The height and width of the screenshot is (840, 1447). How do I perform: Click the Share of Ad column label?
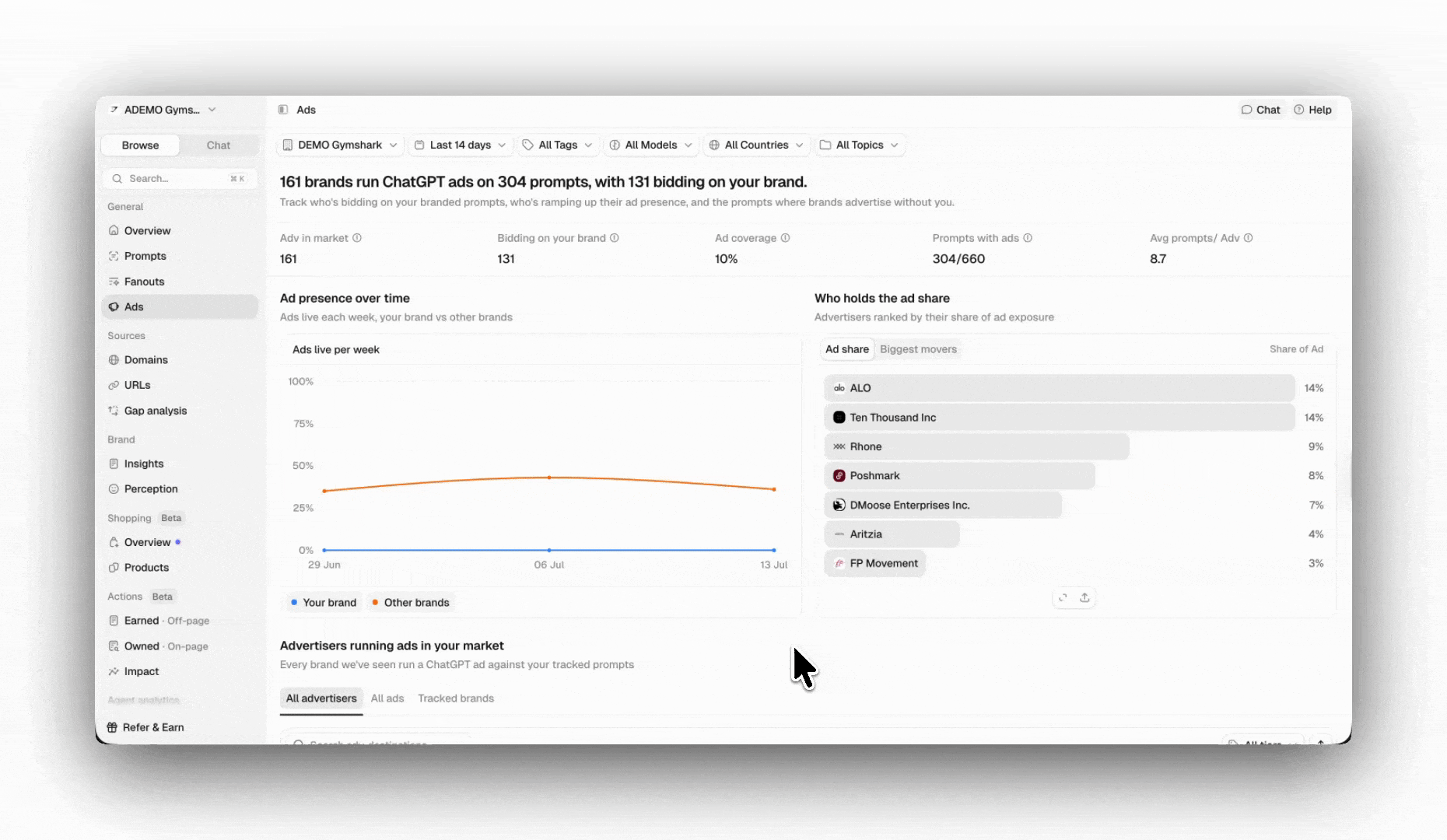pyautogui.click(x=1296, y=349)
